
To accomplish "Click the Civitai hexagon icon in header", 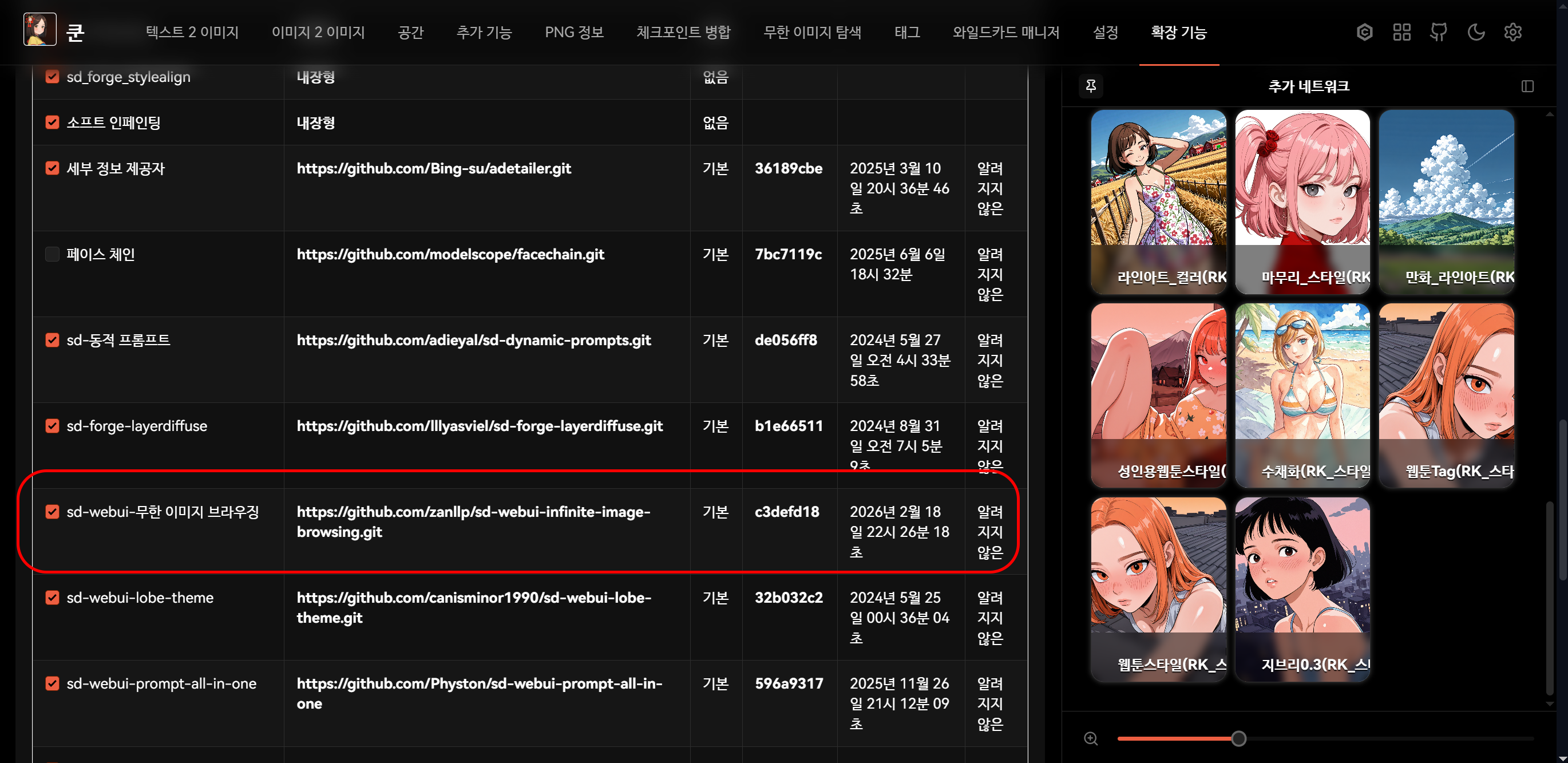I will pos(1364,32).
